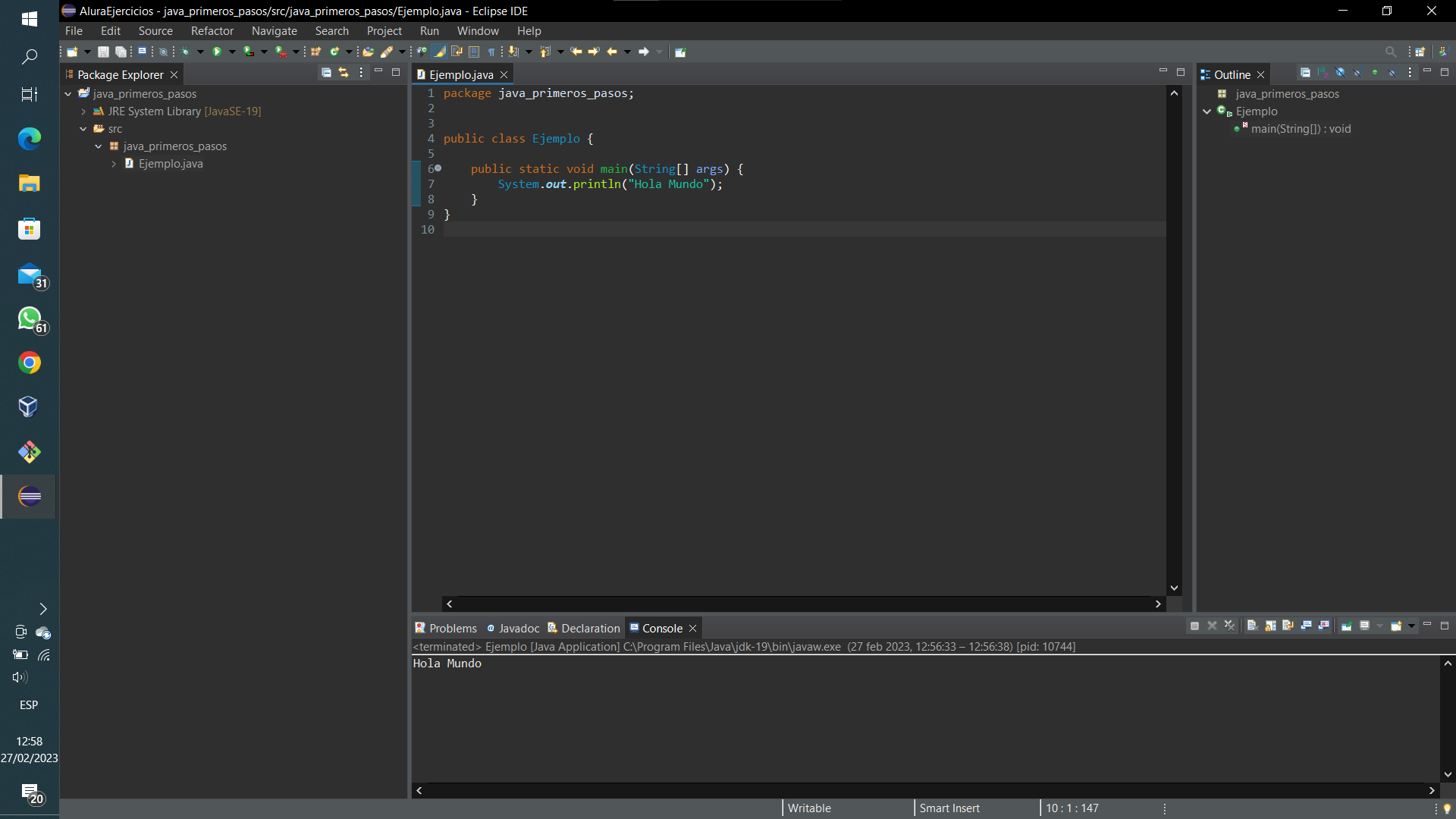Open the File menu
This screenshot has width=1456, height=819.
point(74,31)
